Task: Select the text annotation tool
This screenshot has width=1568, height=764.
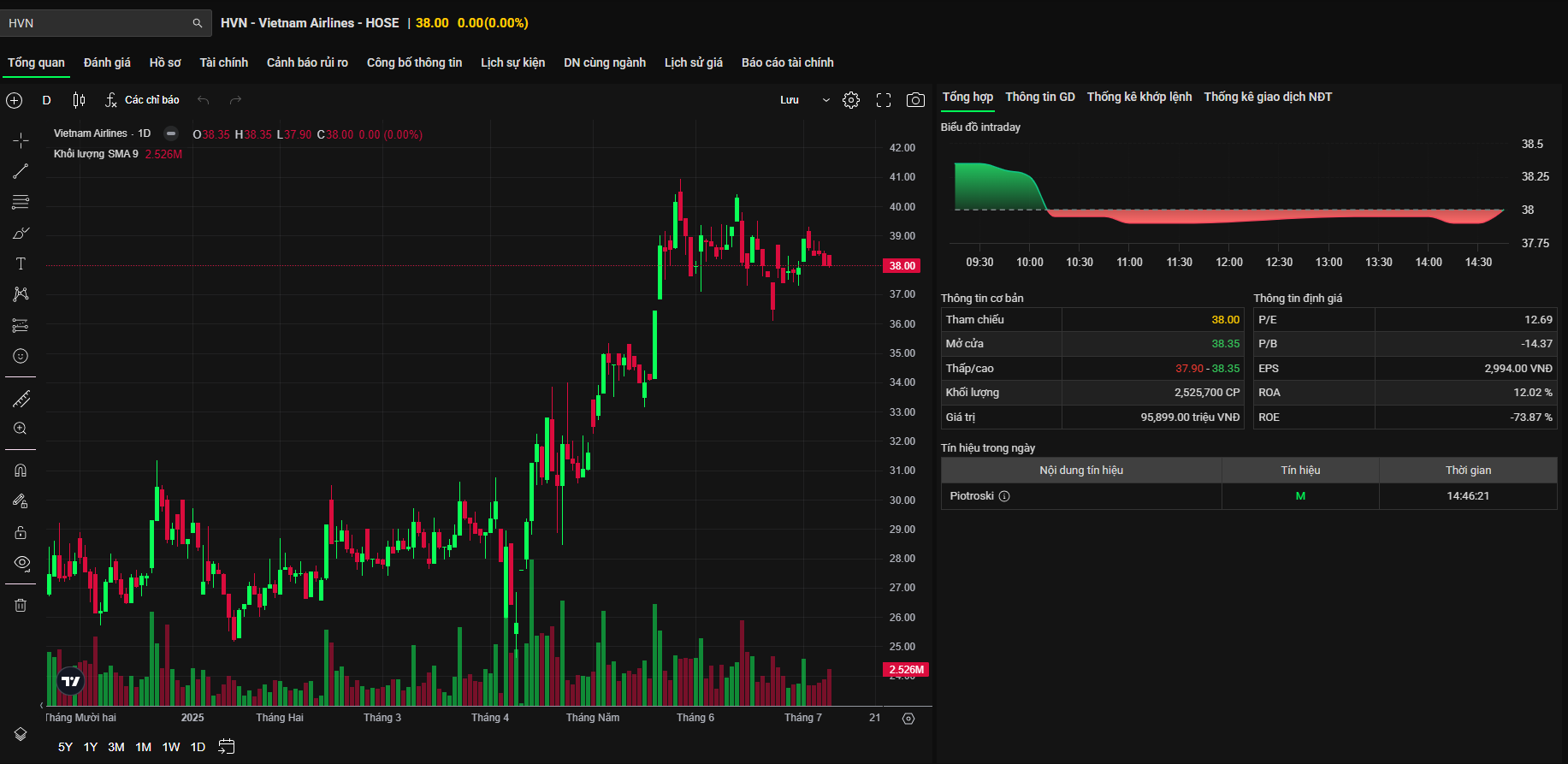Action: point(21,264)
